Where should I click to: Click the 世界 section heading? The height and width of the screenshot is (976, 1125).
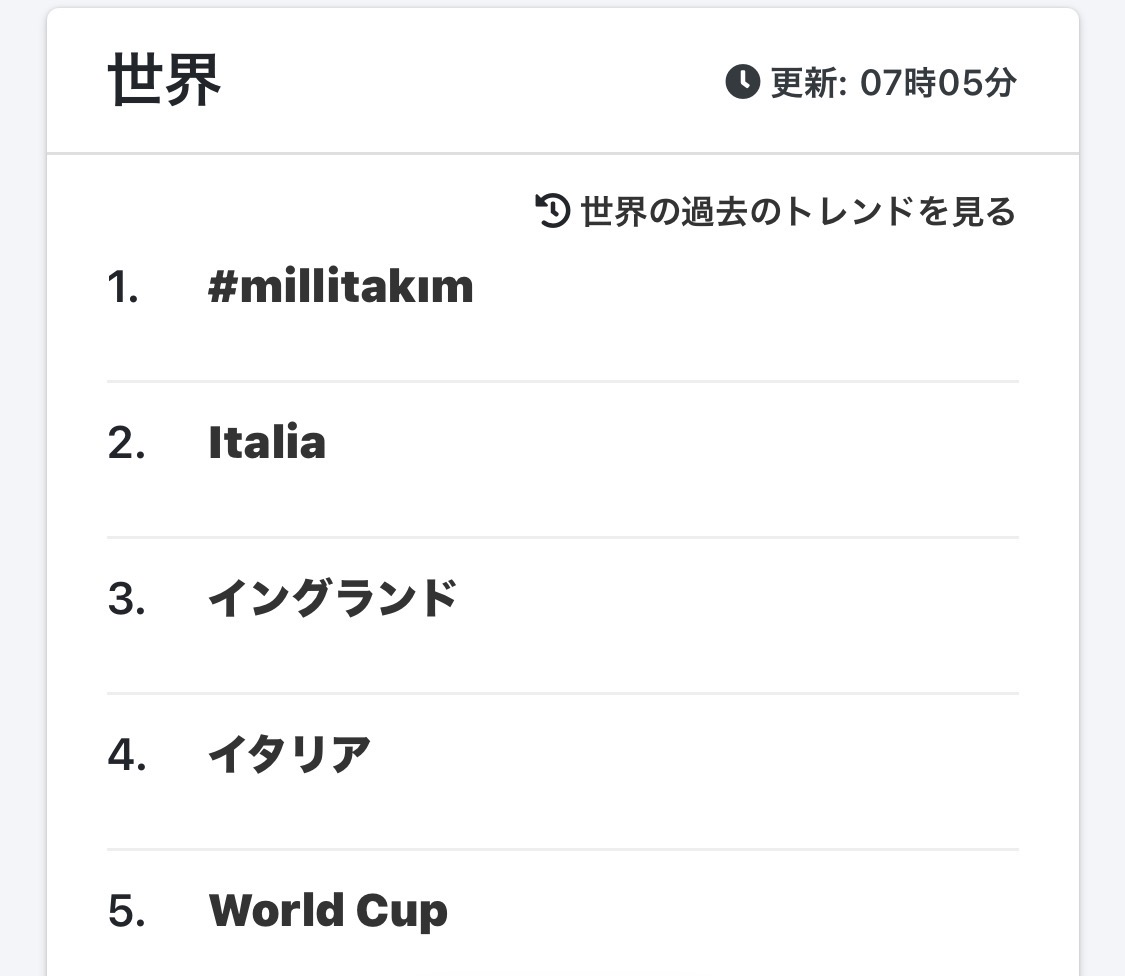coord(164,82)
